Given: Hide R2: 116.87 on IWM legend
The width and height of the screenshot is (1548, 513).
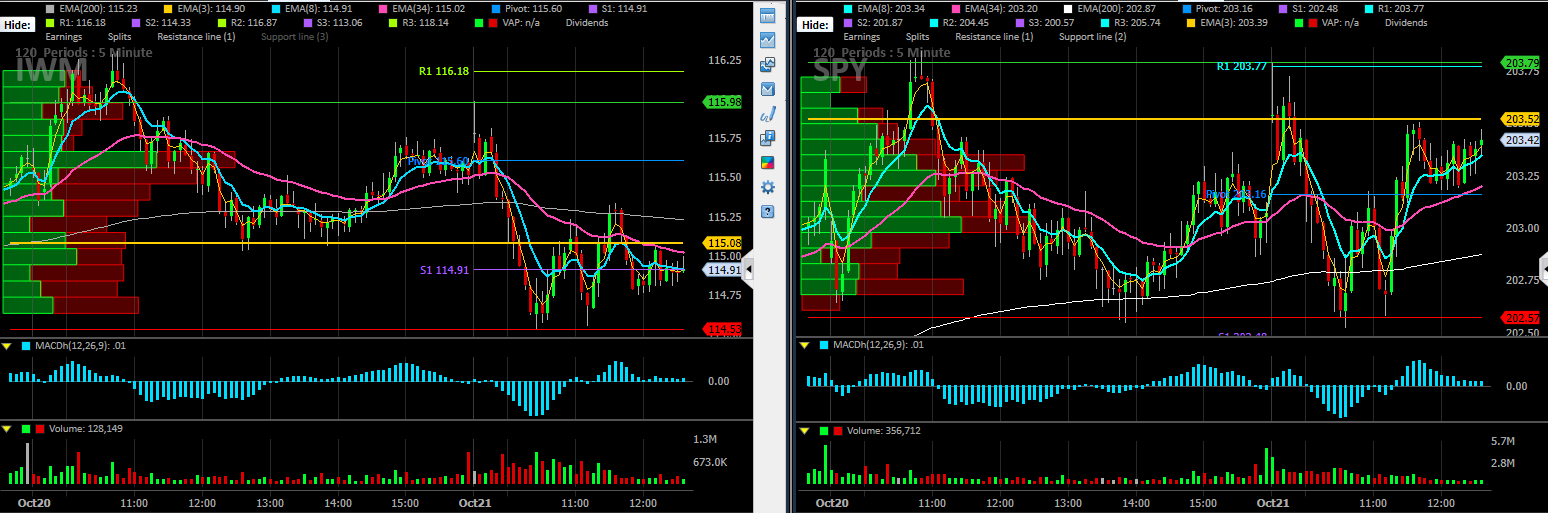Looking at the screenshot, I should 247,22.
